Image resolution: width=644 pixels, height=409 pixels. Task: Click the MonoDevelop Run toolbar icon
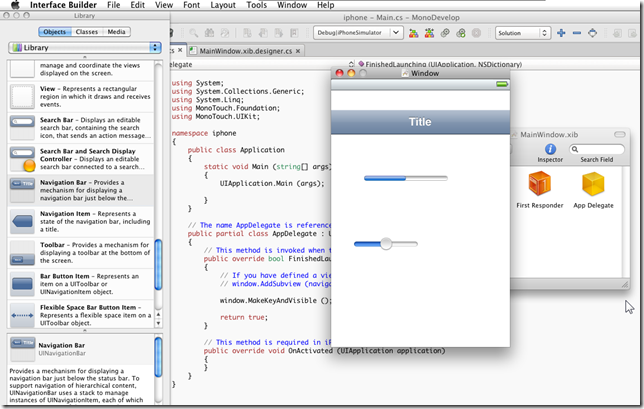460,33
